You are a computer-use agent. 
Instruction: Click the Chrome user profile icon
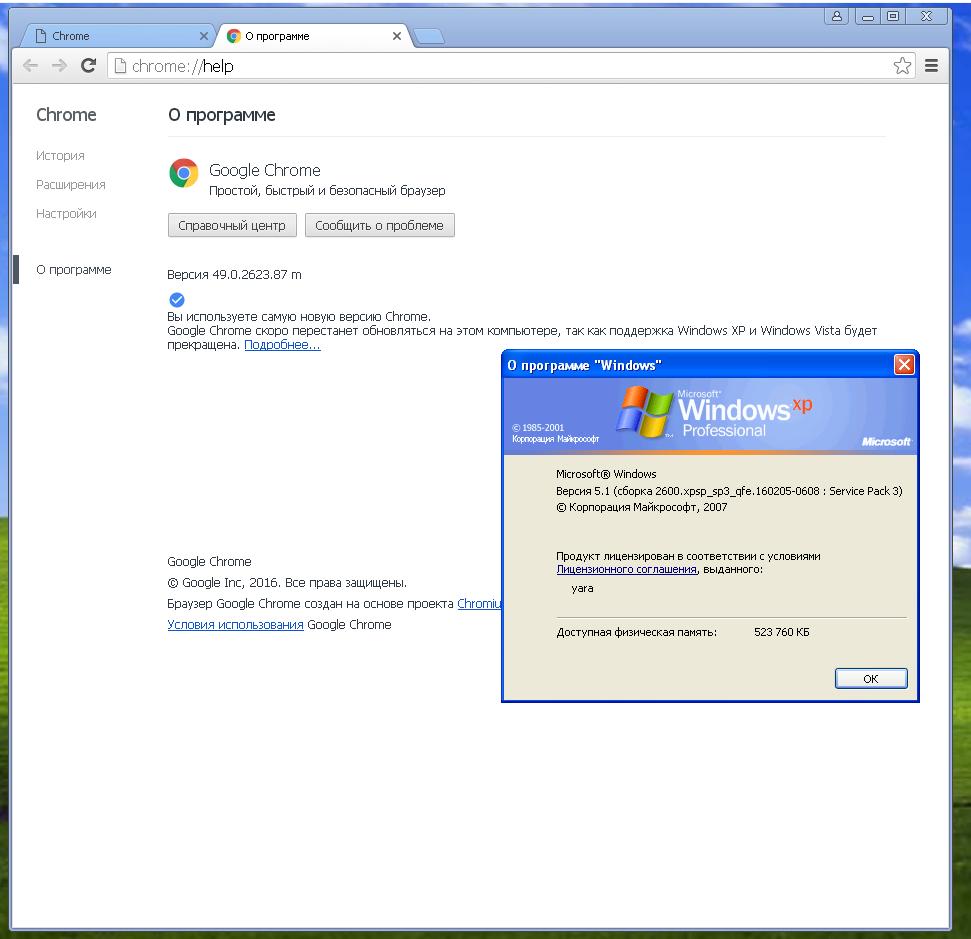tap(836, 16)
